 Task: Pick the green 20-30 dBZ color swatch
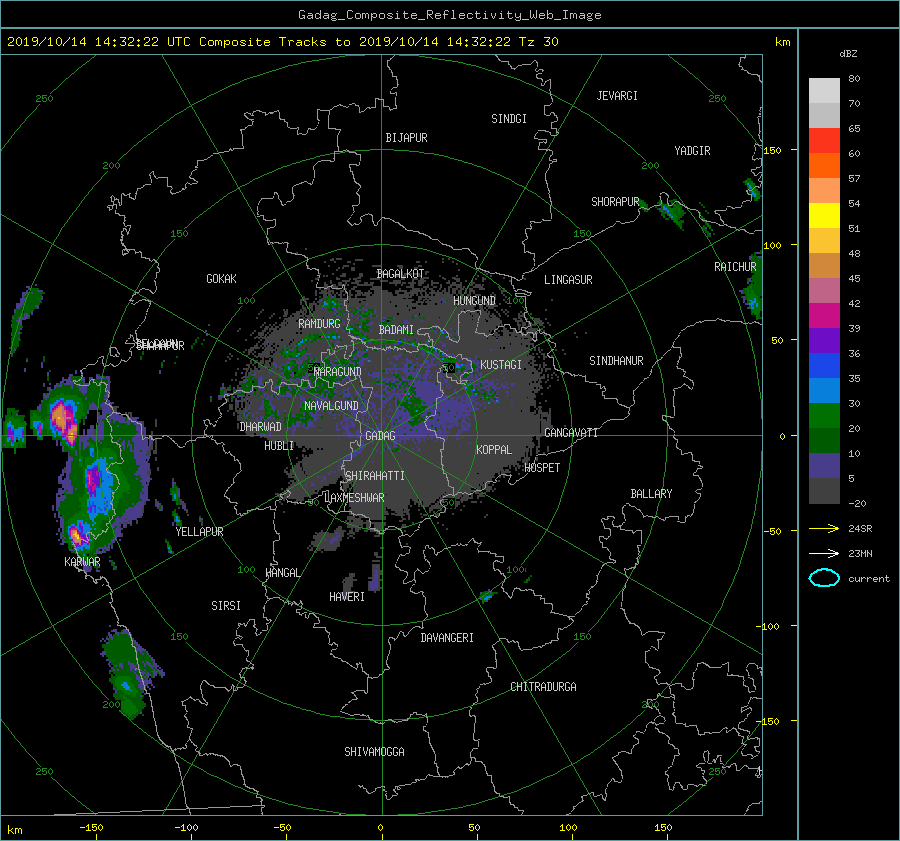(824, 415)
